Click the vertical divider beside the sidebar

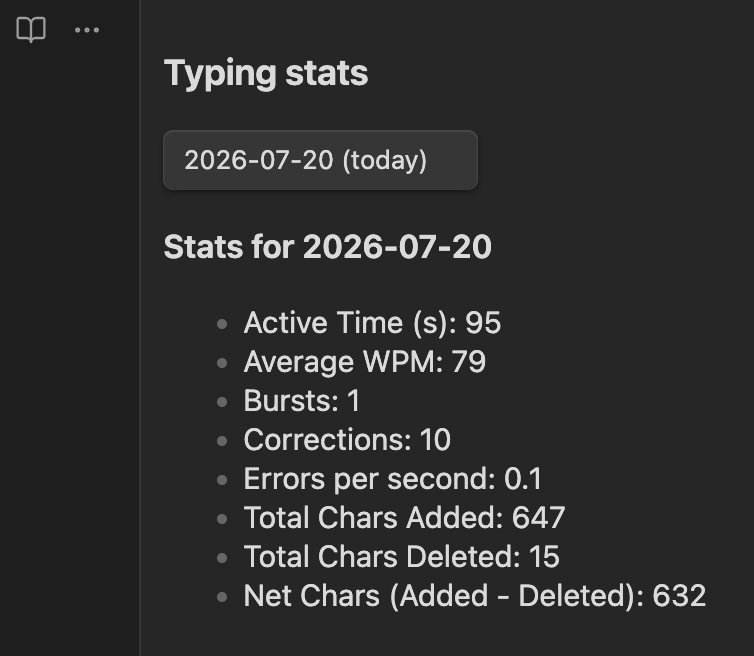(x=140, y=328)
